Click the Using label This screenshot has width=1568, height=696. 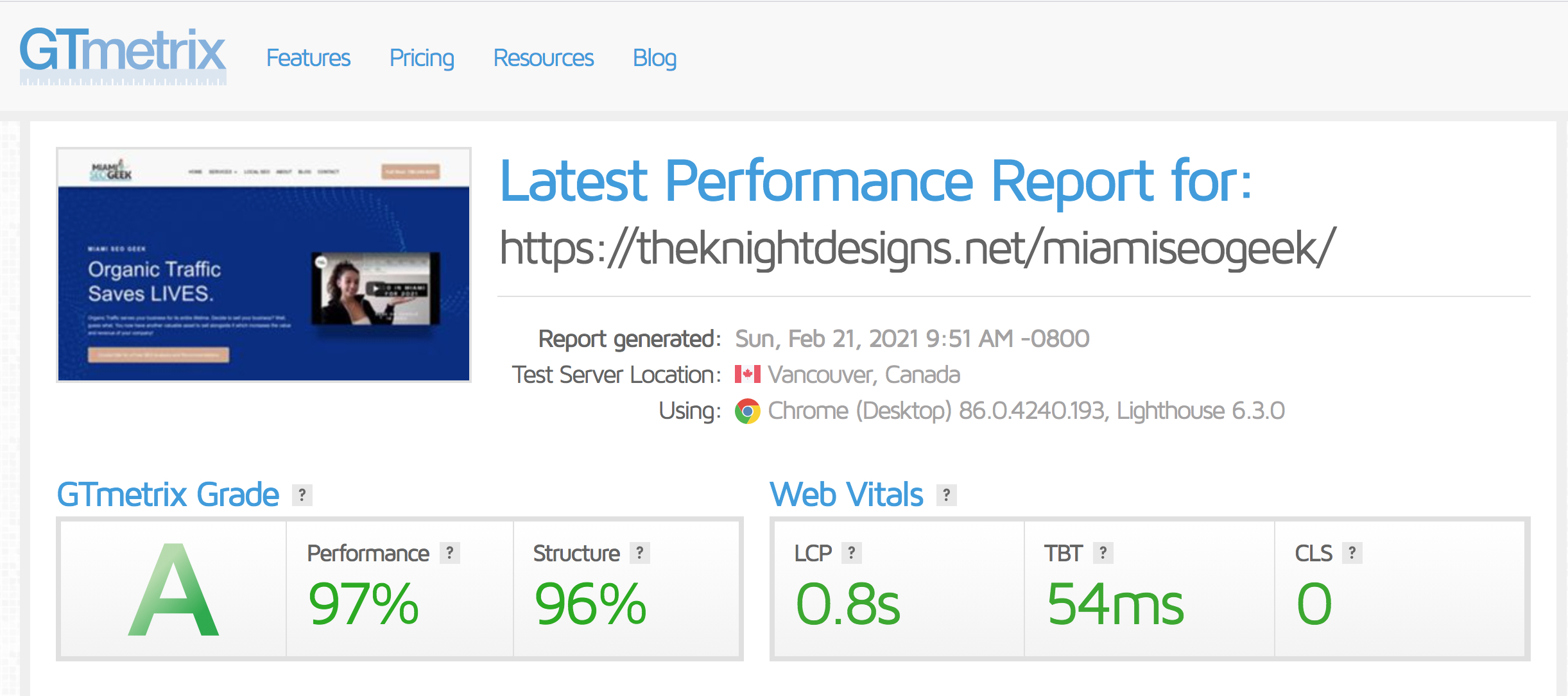tap(690, 411)
